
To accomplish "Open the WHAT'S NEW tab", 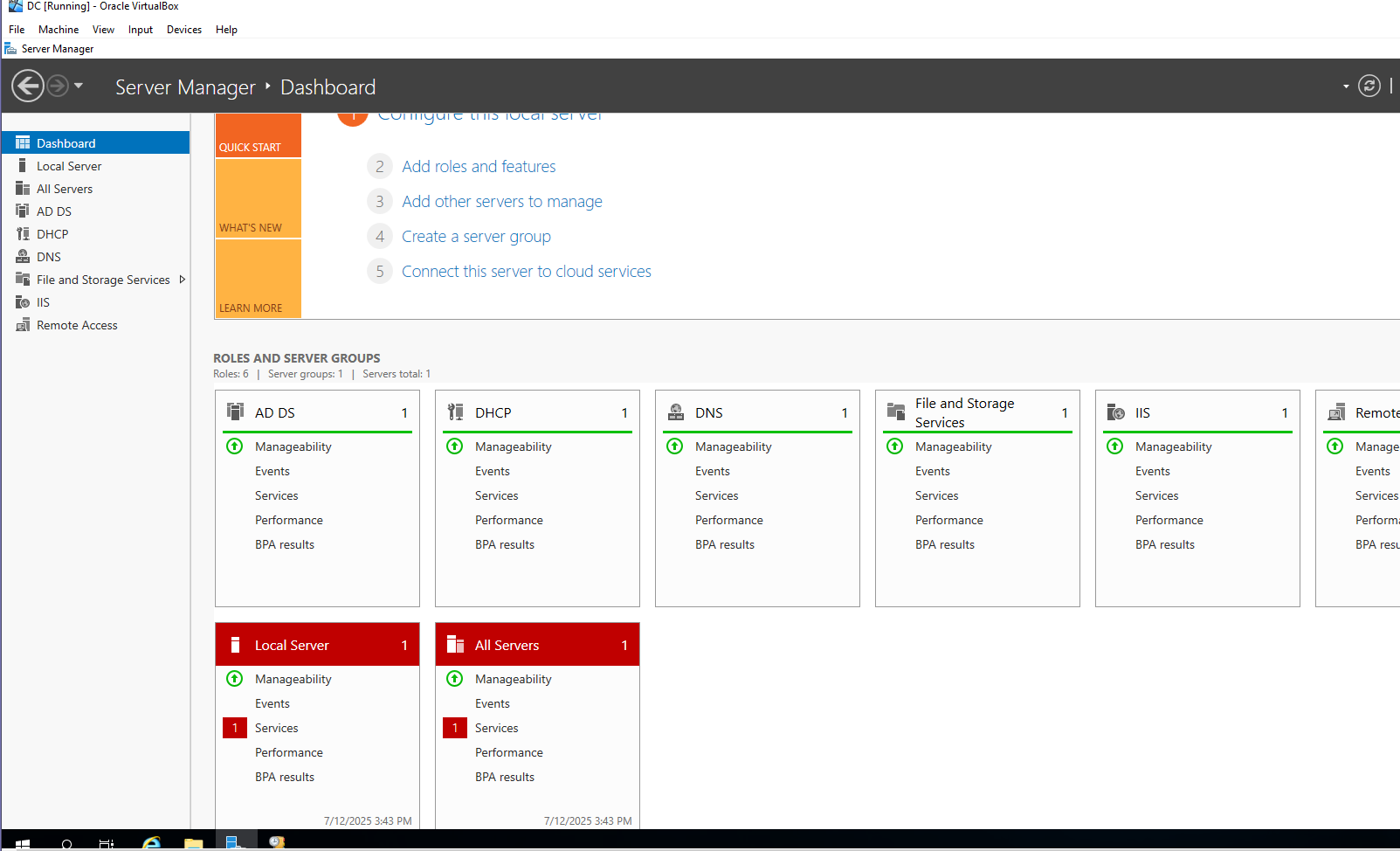I will 259,198.
